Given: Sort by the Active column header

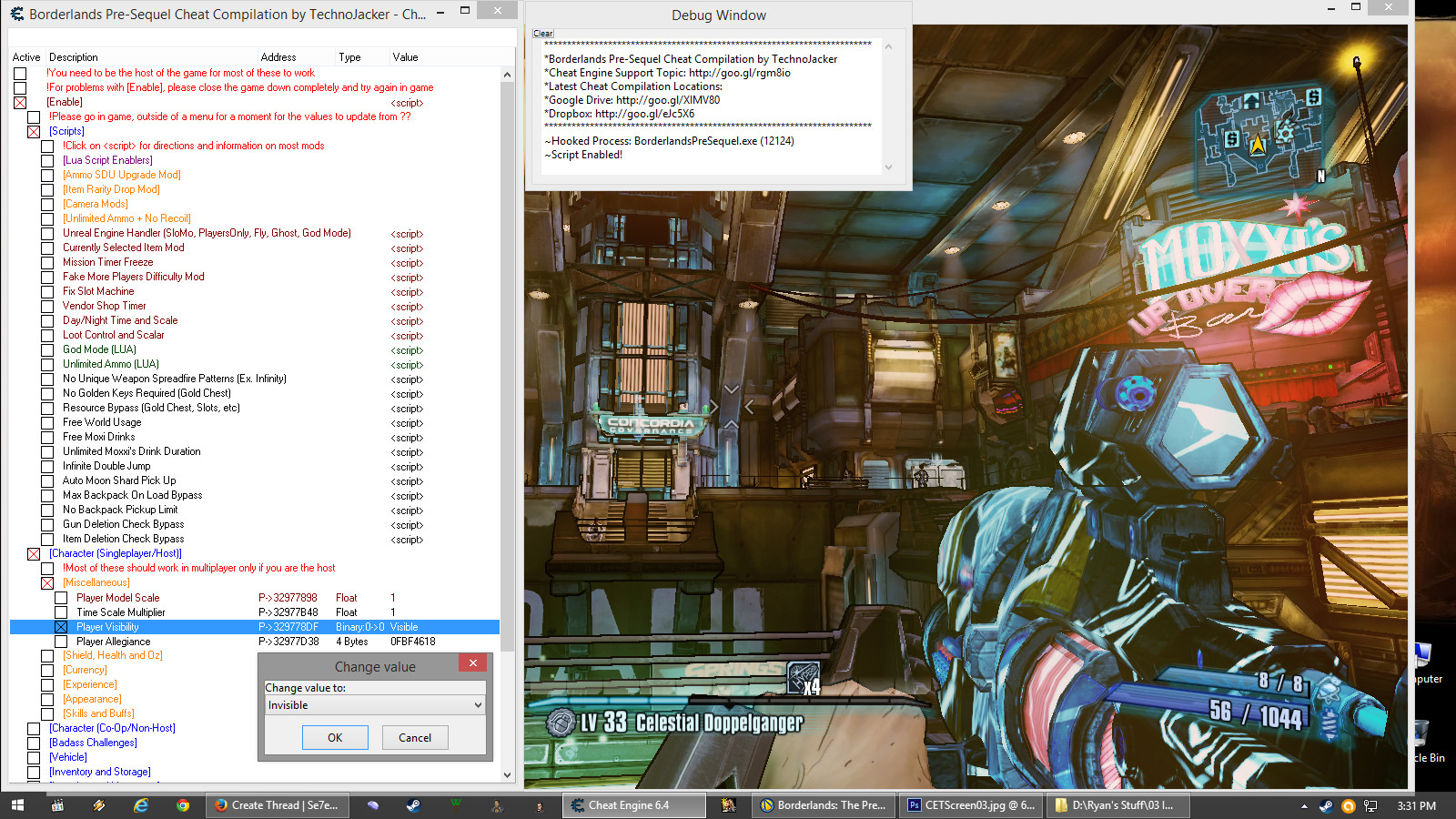Looking at the screenshot, I should pos(26,57).
